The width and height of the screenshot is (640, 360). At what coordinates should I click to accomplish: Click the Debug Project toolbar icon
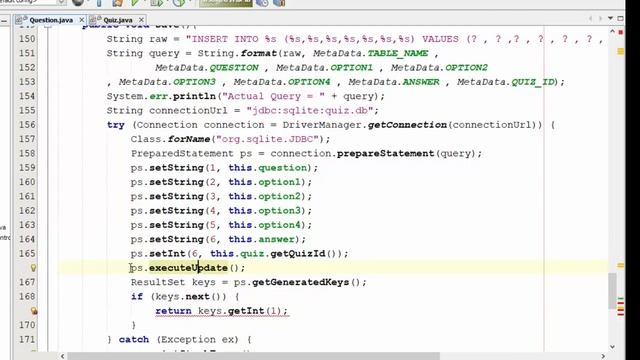tap(157, 3)
